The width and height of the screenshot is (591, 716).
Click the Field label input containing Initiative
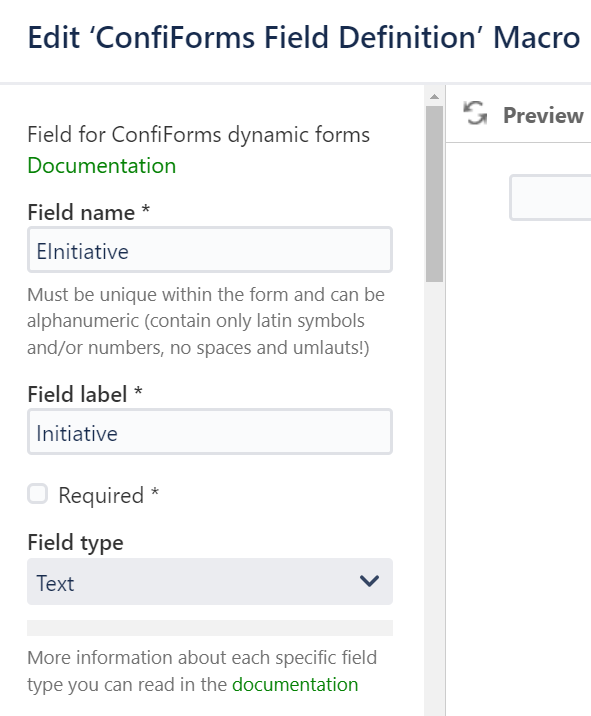(x=210, y=432)
